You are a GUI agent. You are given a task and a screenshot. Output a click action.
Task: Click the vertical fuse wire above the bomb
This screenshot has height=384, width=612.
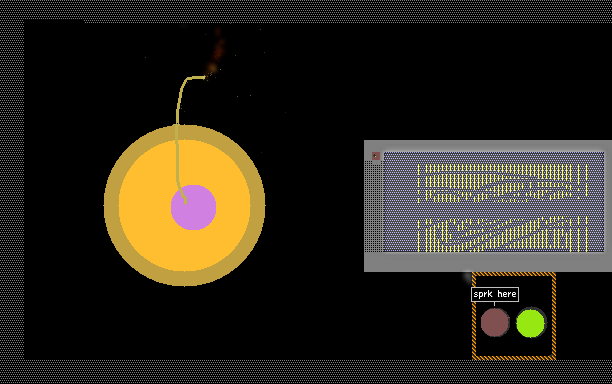coord(178,117)
